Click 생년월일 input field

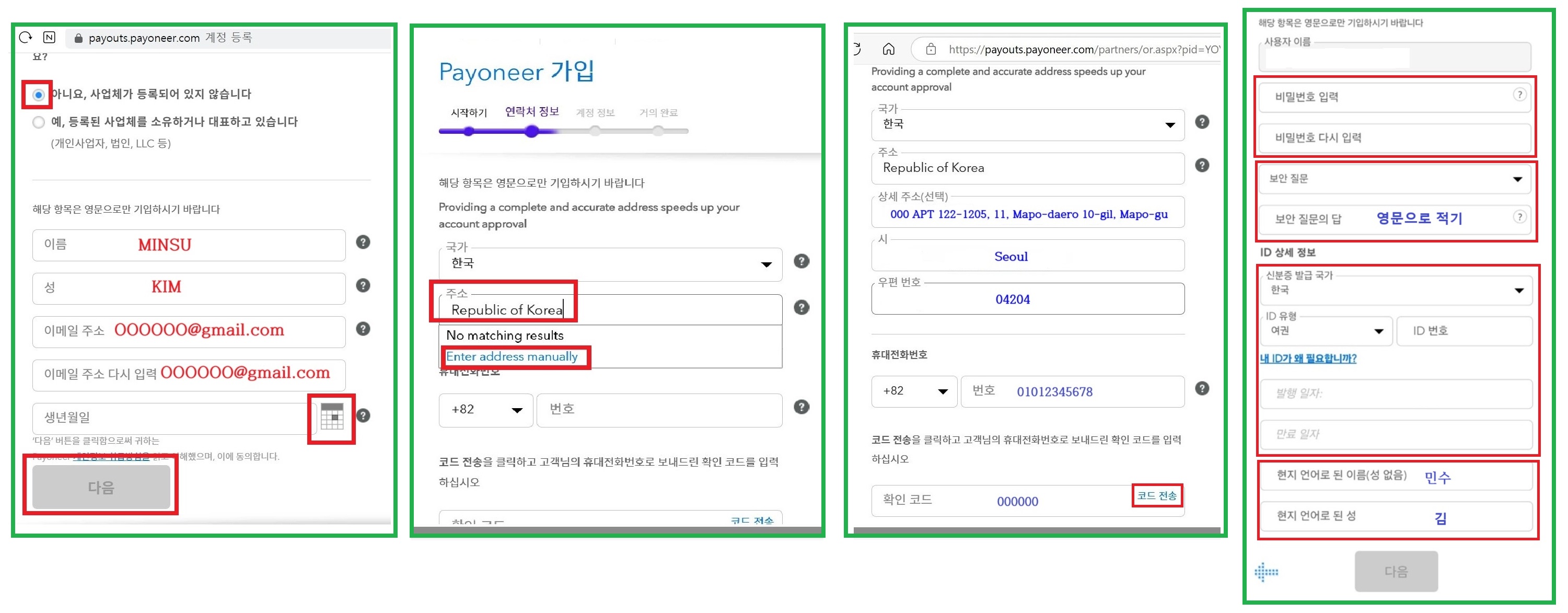pyautogui.click(x=173, y=419)
